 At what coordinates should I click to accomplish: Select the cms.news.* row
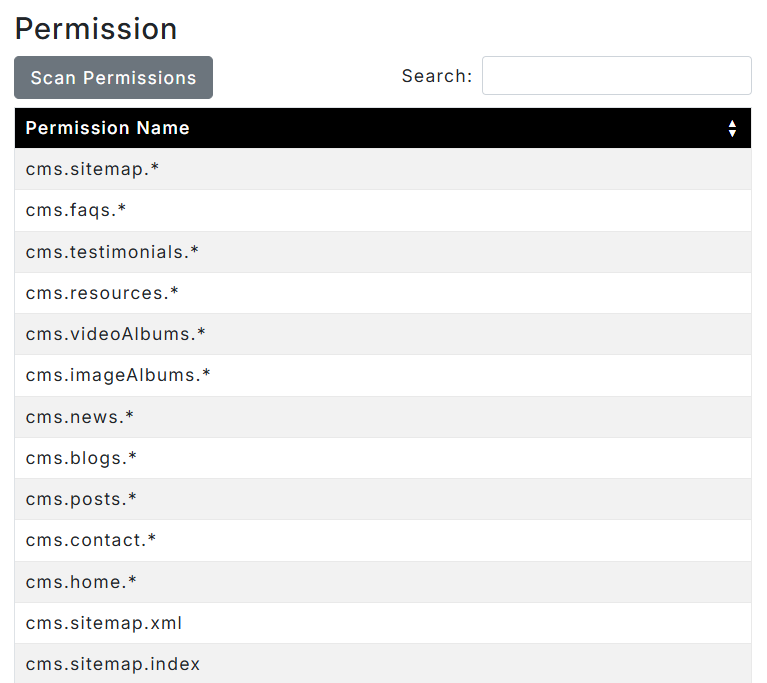pyautogui.click(x=383, y=417)
